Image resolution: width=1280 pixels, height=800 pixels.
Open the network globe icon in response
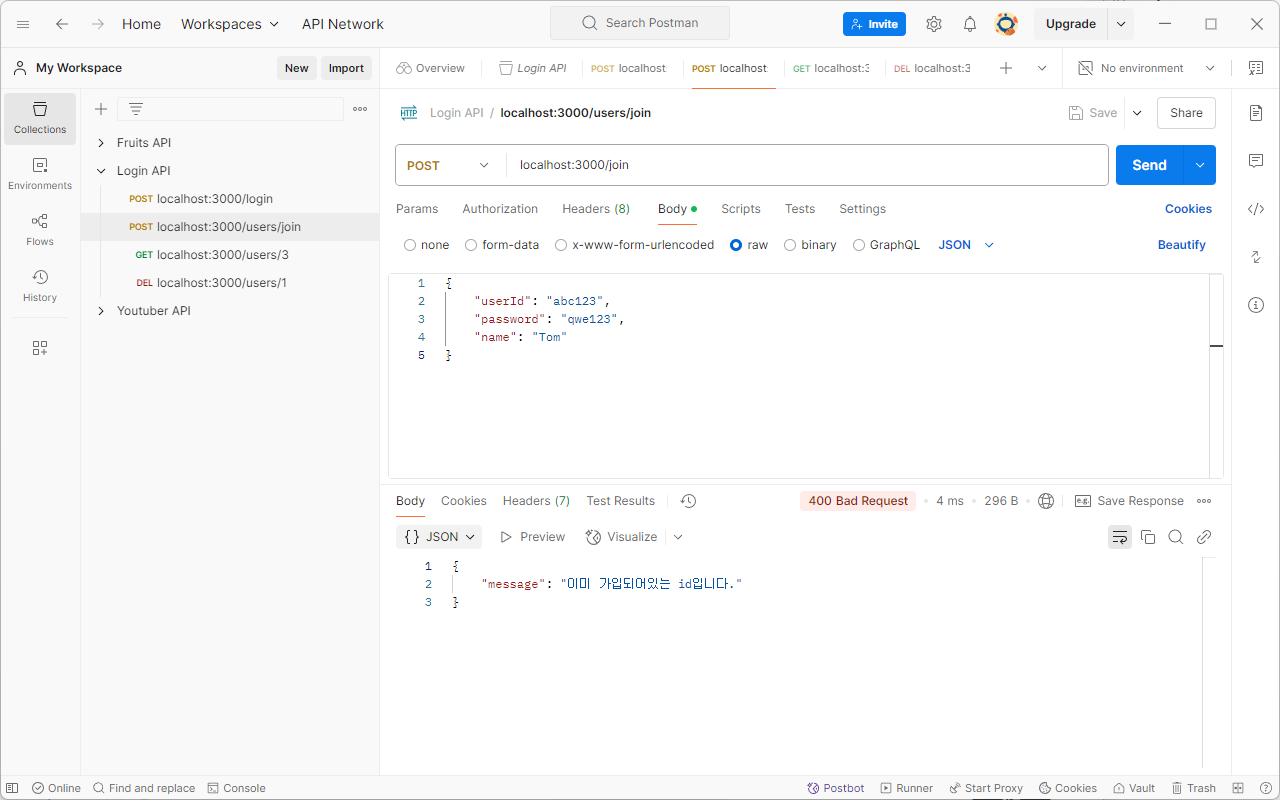click(1046, 501)
